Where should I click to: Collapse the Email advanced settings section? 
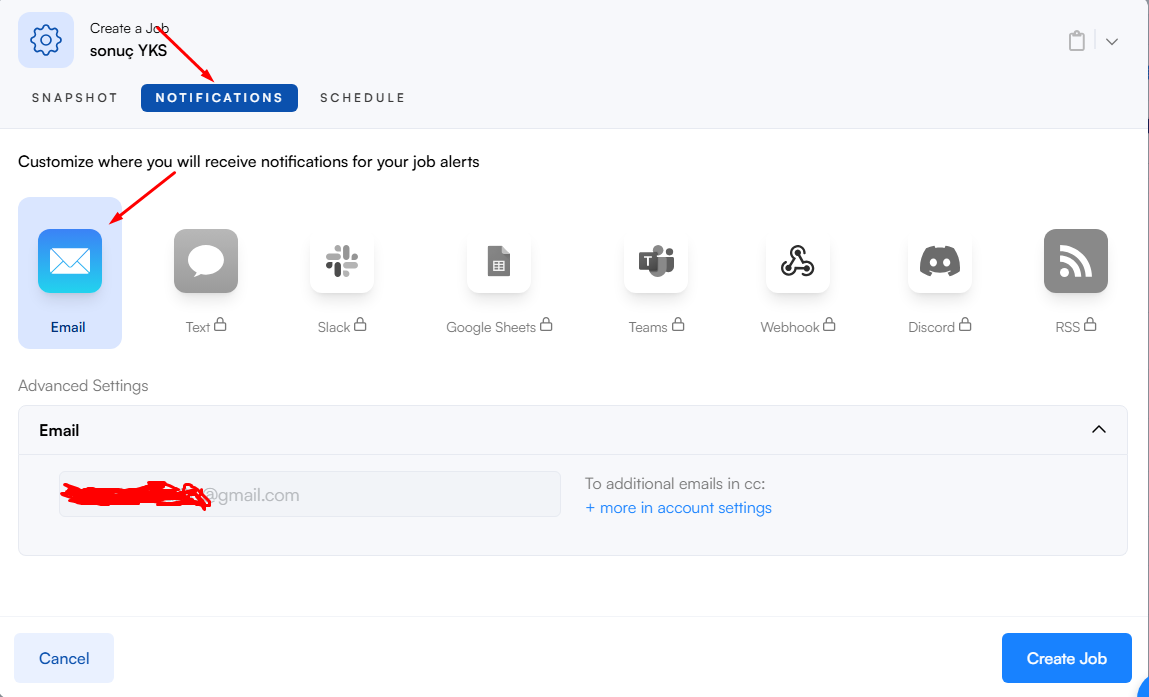point(1099,430)
